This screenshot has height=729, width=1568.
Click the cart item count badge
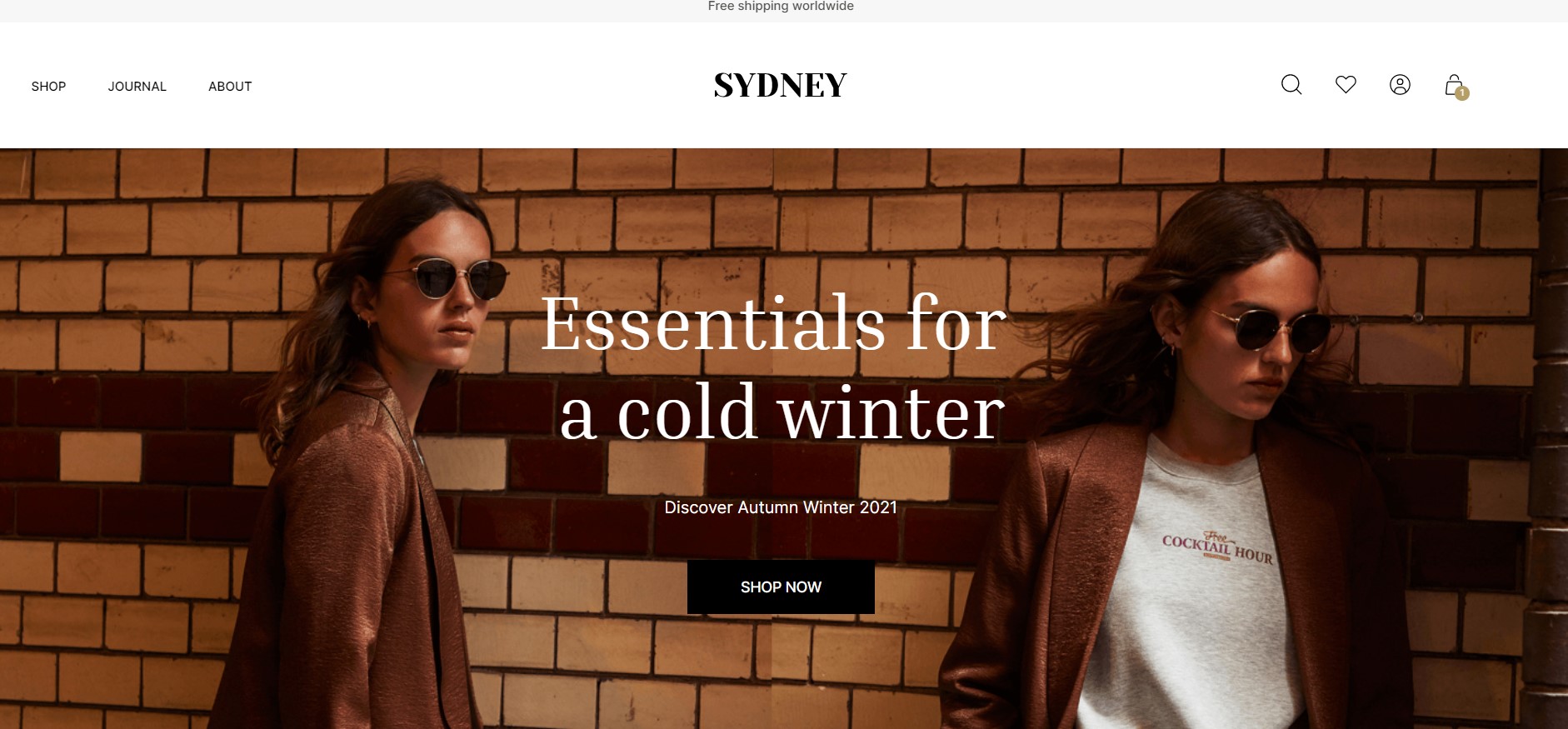tap(1462, 93)
